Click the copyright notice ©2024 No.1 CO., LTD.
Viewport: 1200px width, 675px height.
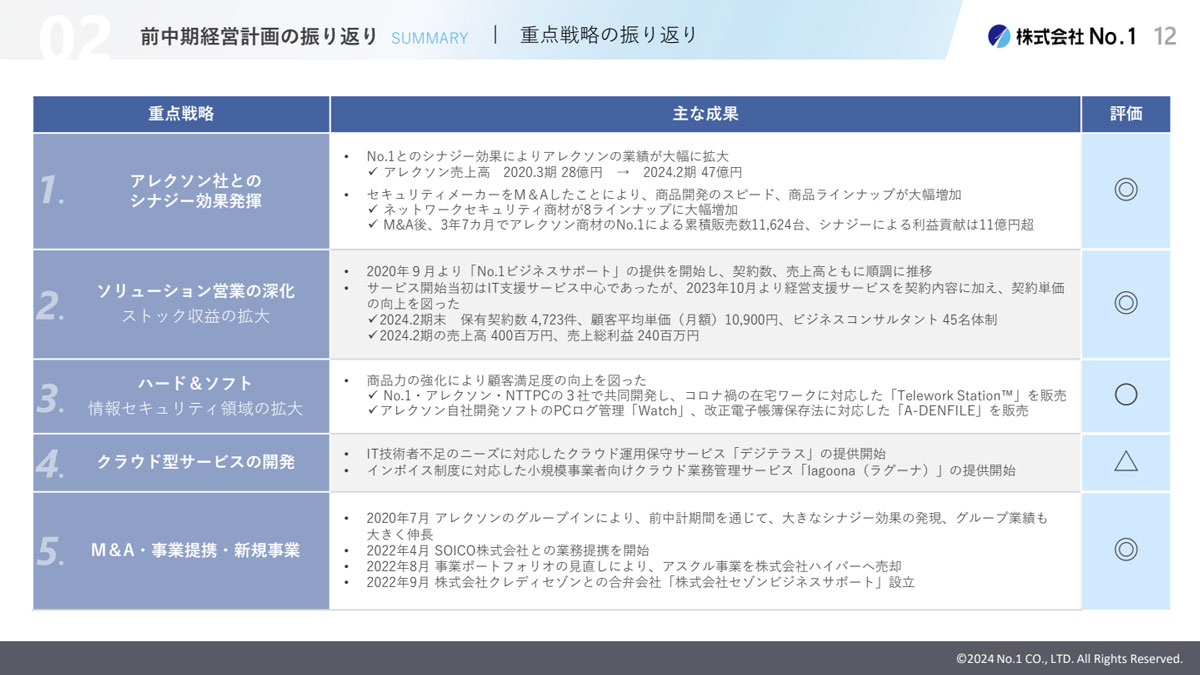pyautogui.click(x=1069, y=658)
